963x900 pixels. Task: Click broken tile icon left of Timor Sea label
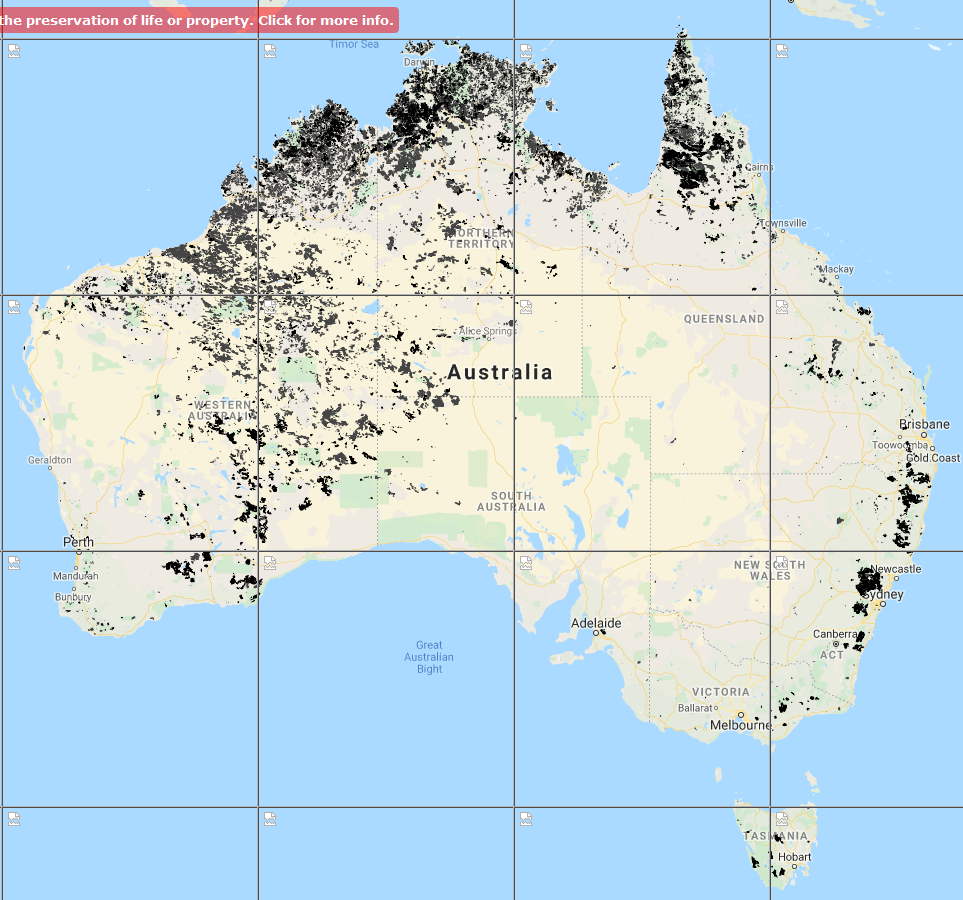click(x=270, y=51)
